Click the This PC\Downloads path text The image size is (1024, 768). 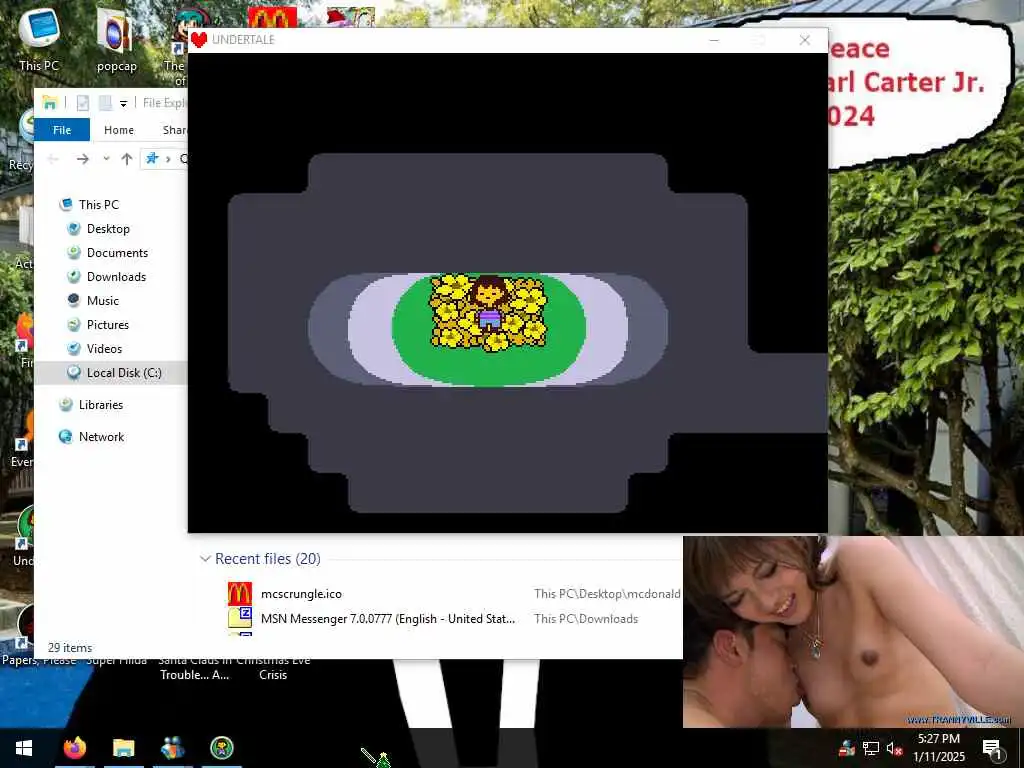click(x=586, y=618)
